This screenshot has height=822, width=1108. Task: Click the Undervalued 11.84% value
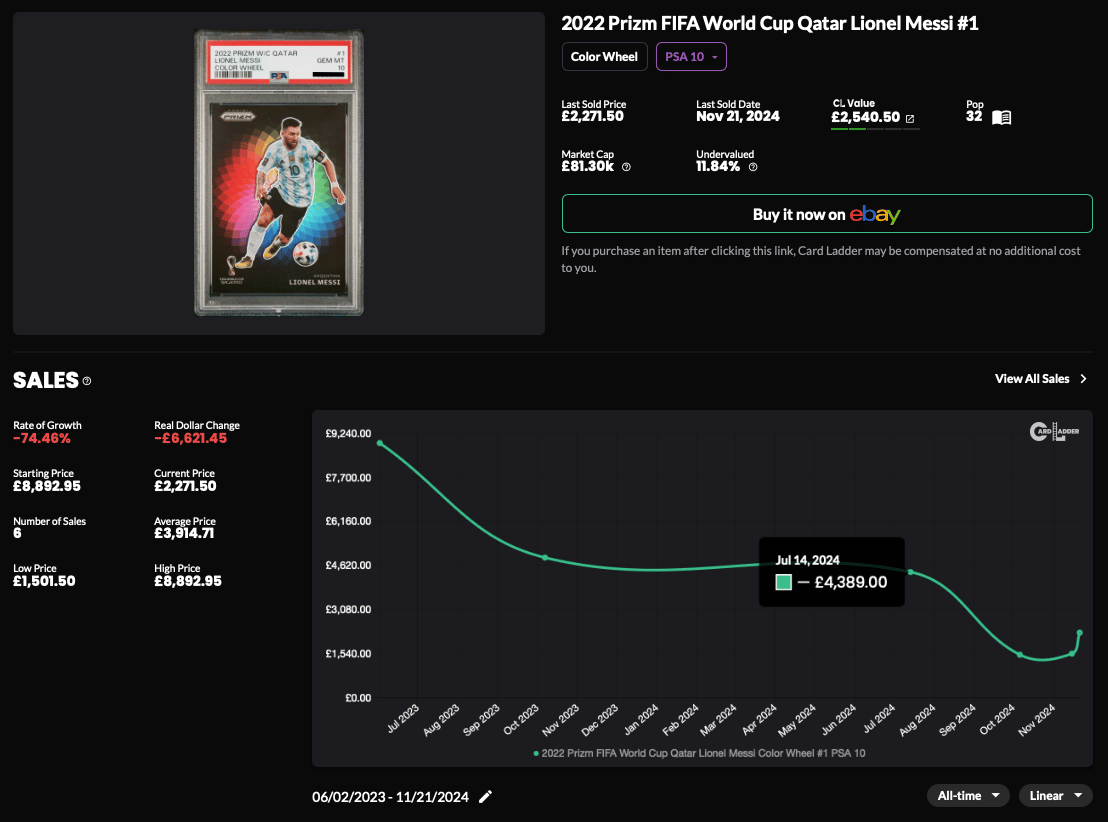point(718,167)
